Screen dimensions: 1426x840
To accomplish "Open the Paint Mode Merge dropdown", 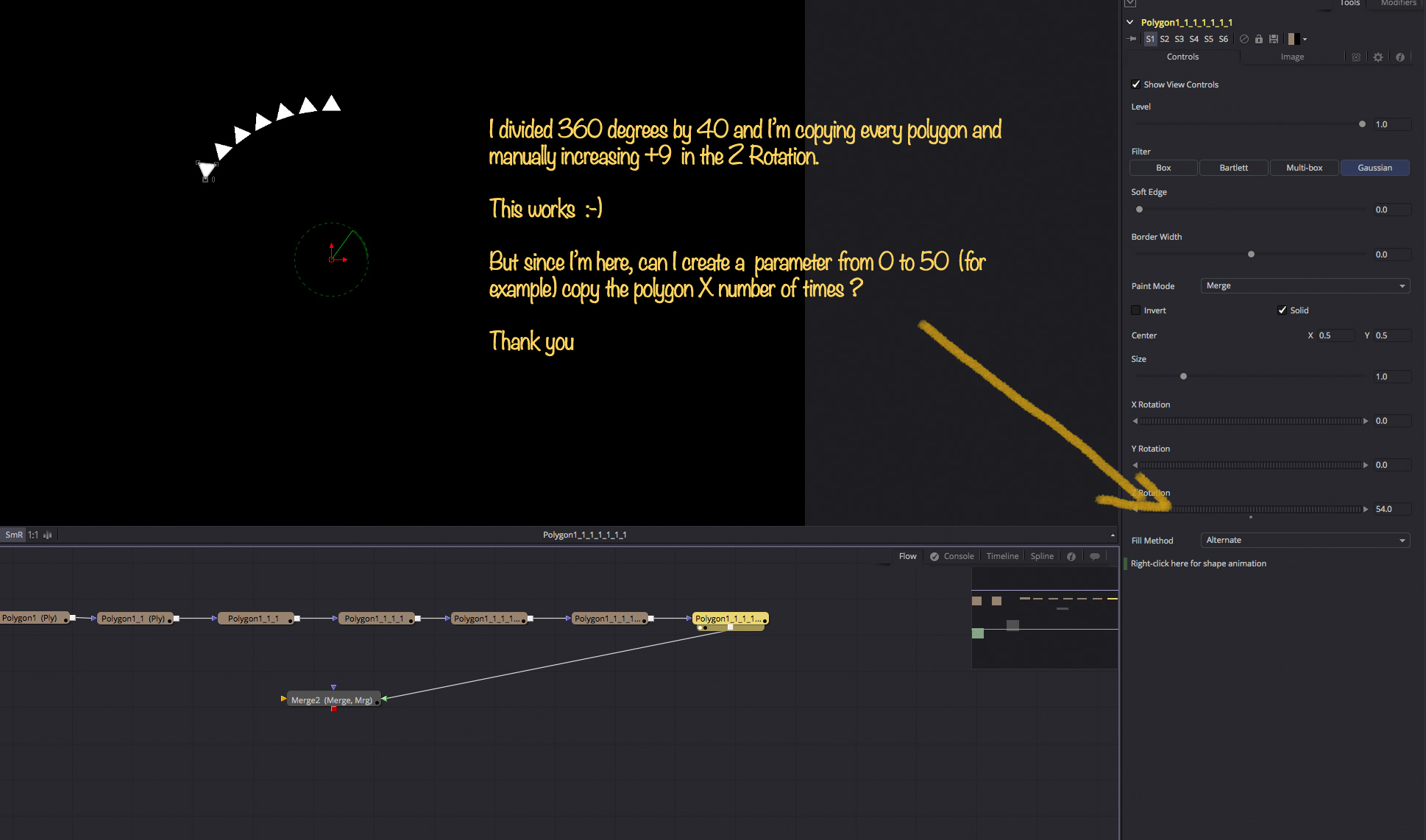I will pos(1305,285).
